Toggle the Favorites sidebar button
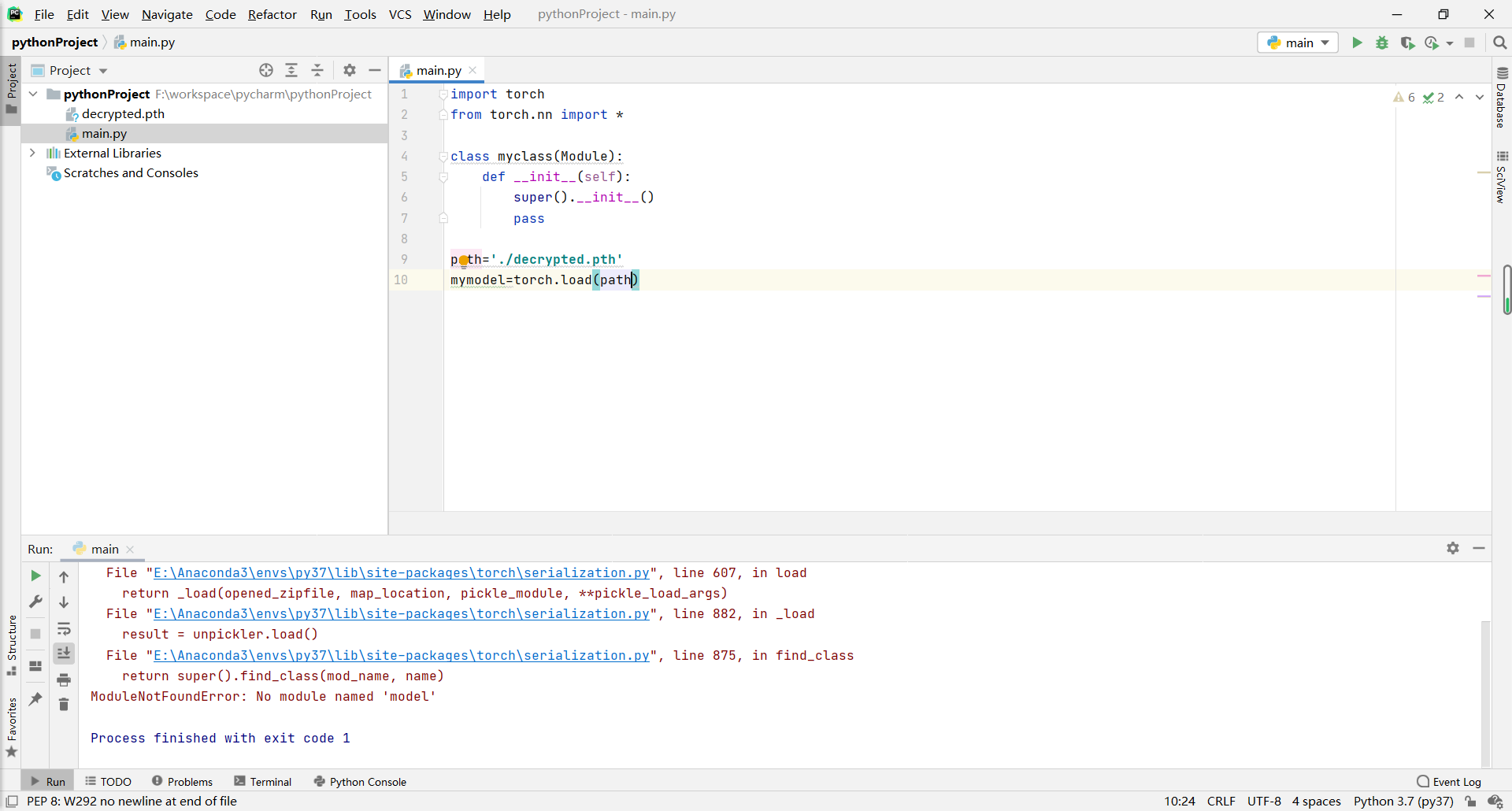The image size is (1512, 811). coord(11,728)
